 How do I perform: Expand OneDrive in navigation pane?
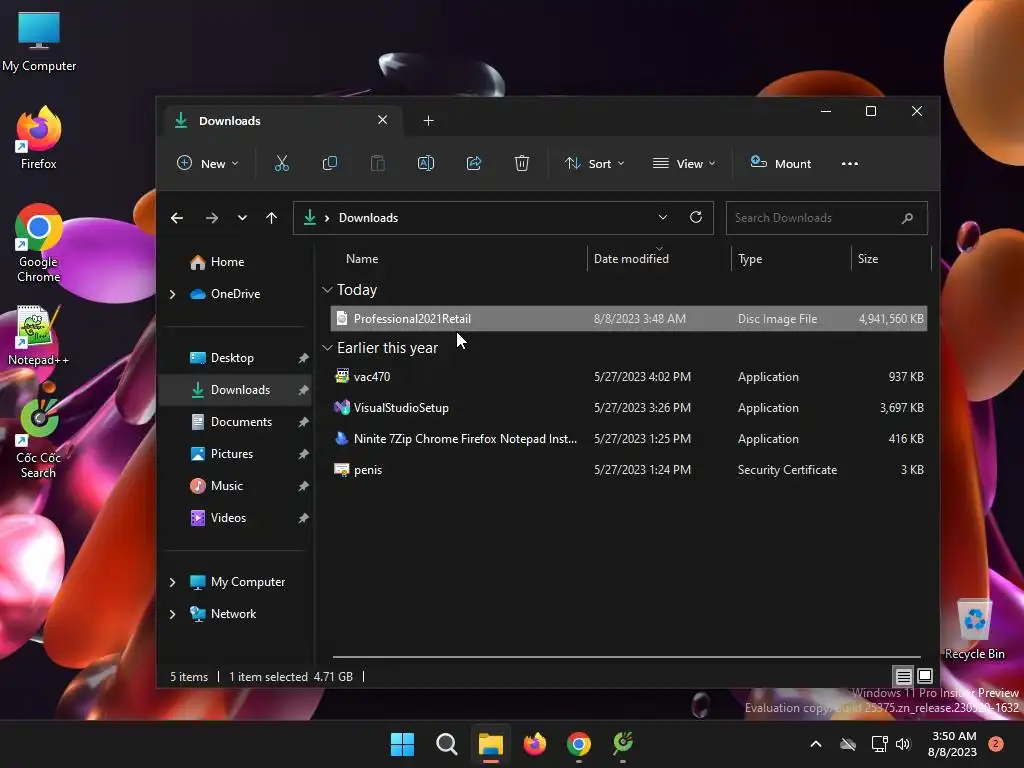click(x=172, y=295)
